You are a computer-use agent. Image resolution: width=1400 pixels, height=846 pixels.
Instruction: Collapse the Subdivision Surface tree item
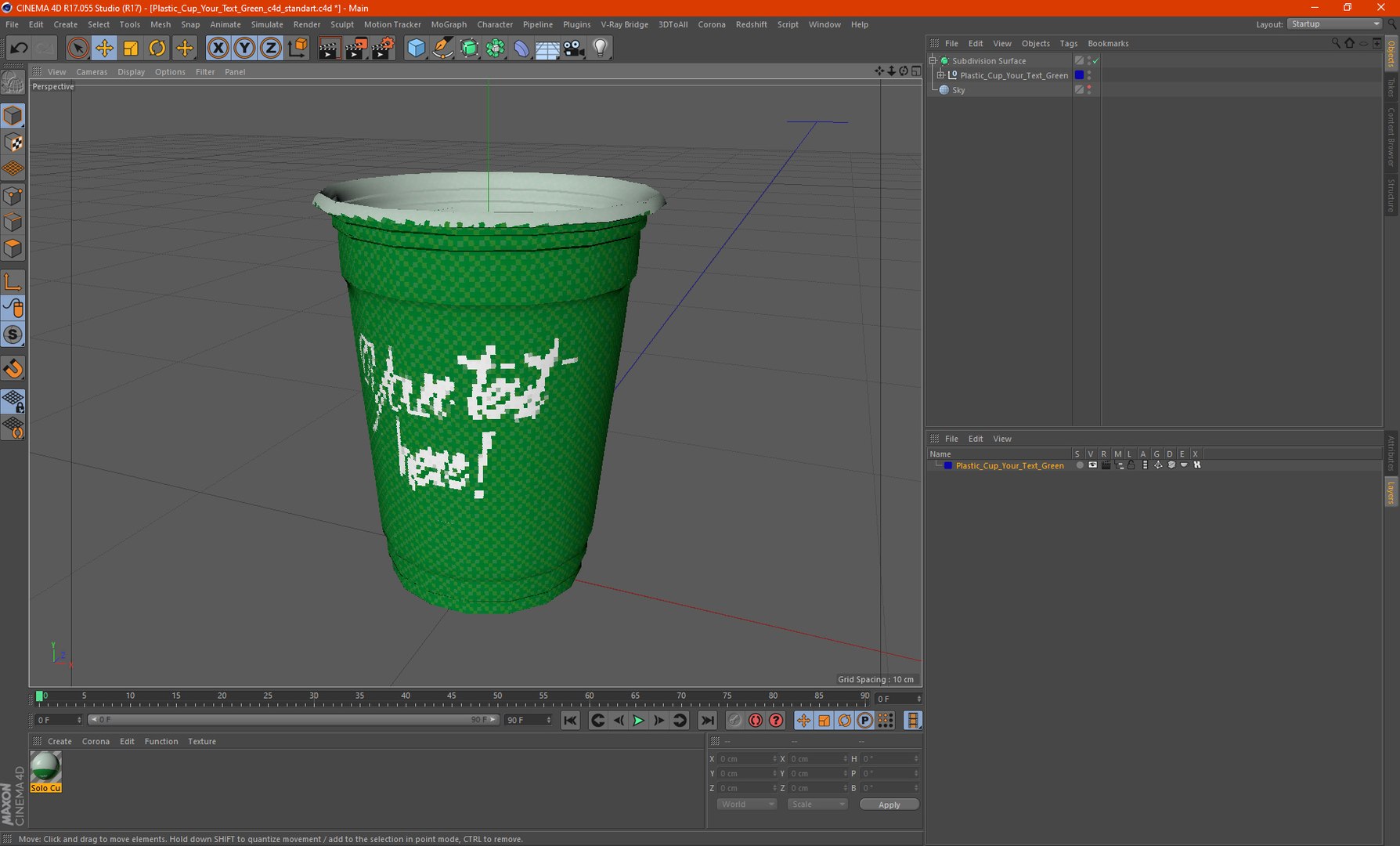coord(933,61)
